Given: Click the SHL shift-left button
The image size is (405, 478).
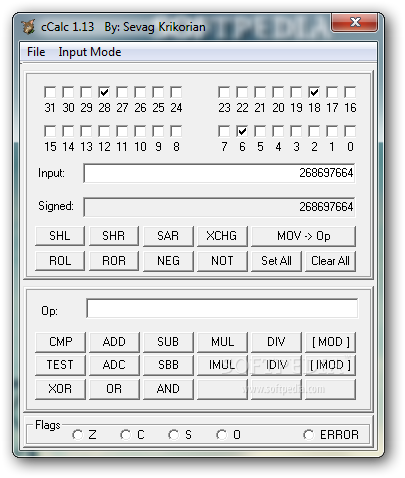Looking at the screenshot, I should click(60, 236).
